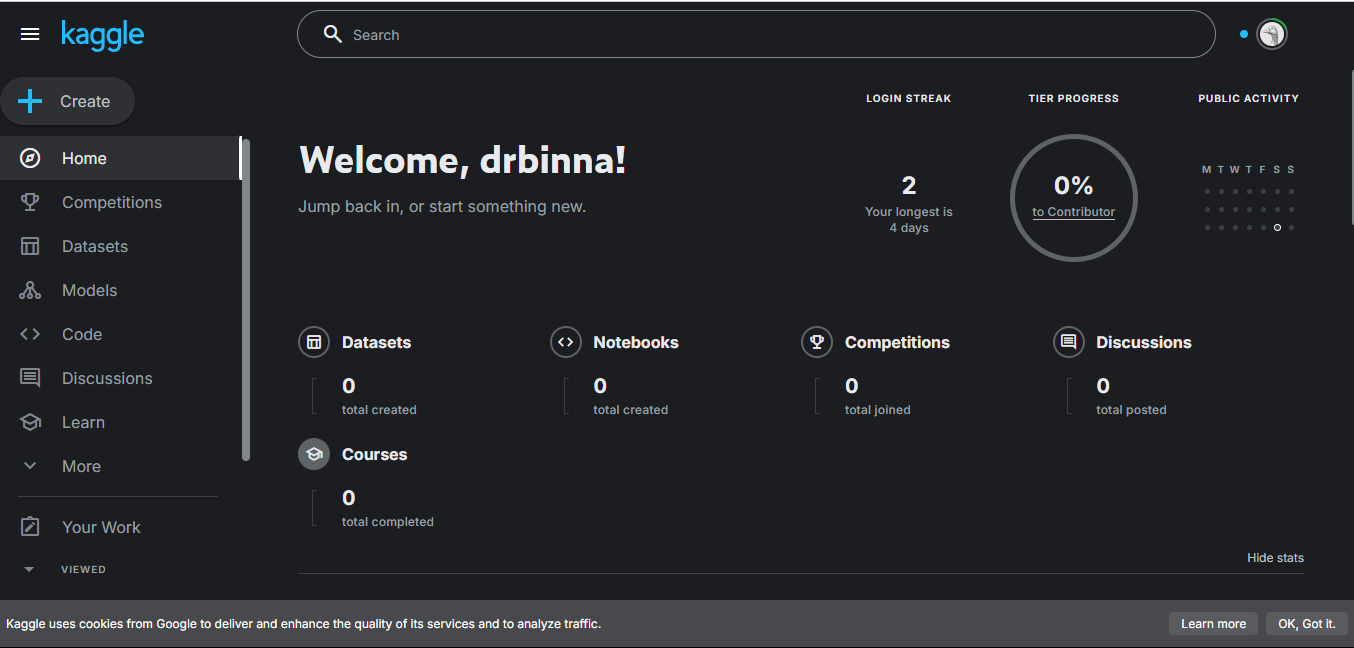Open the user profile avatar

click(1272, 35)
